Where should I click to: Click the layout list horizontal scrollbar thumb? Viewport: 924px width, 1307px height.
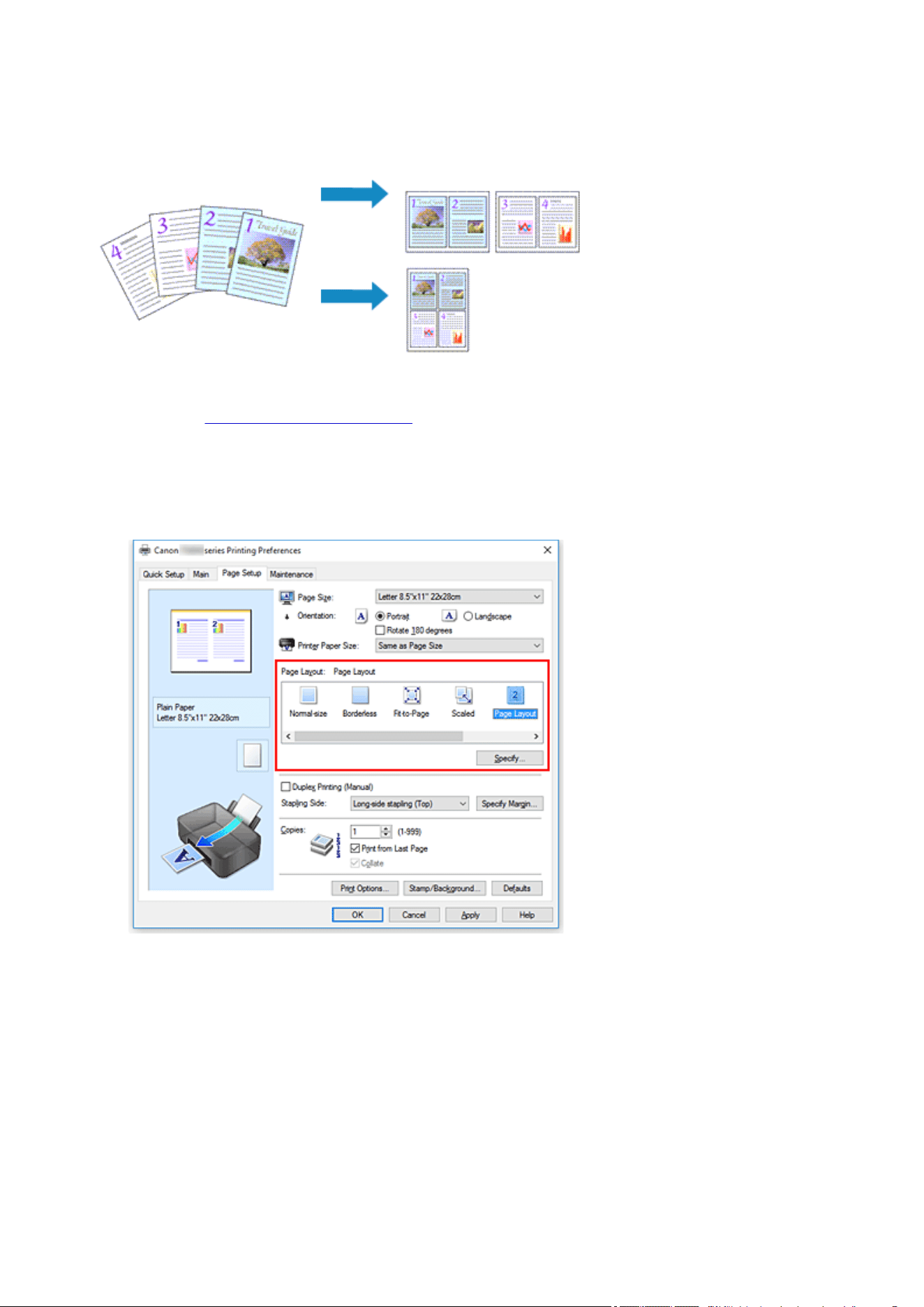tap(378, 737)
